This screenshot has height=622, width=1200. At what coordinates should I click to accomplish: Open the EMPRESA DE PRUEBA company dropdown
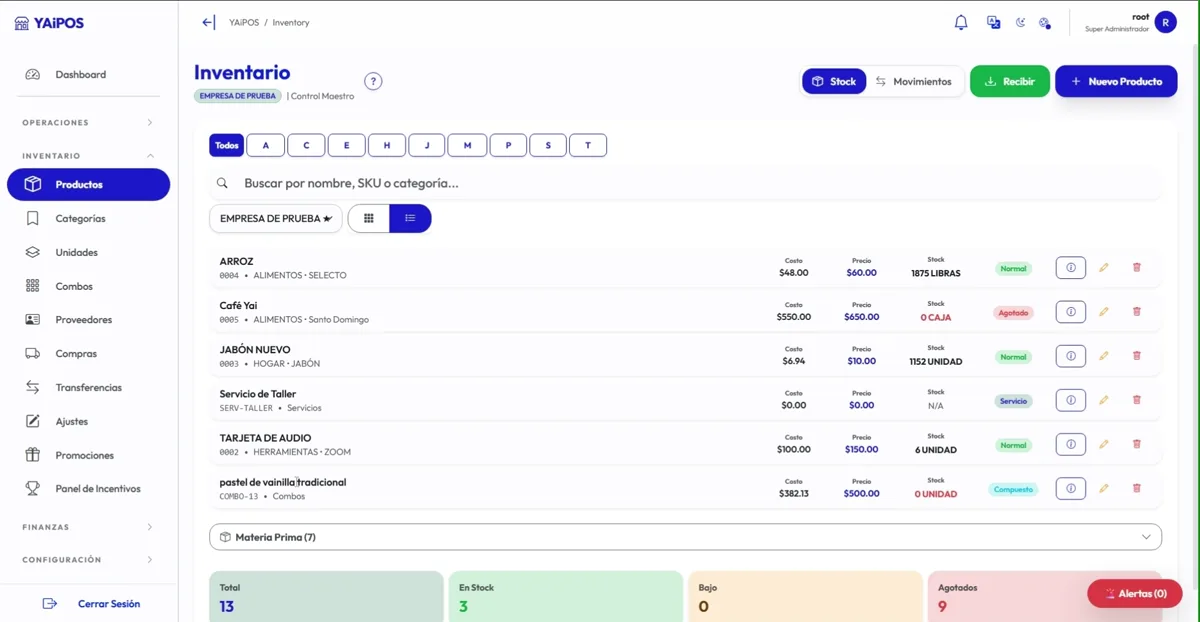pos(276,218)
